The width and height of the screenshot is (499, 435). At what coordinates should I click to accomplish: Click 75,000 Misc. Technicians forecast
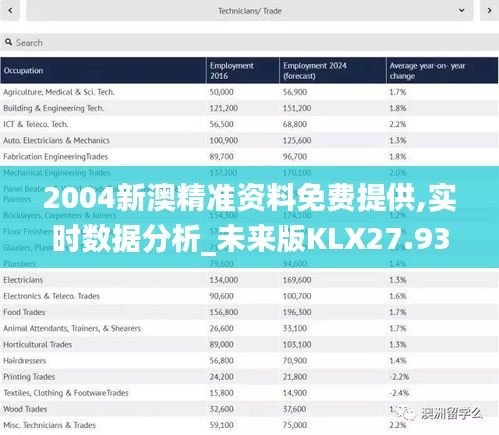pyautogui.click(x=295, y=425)
